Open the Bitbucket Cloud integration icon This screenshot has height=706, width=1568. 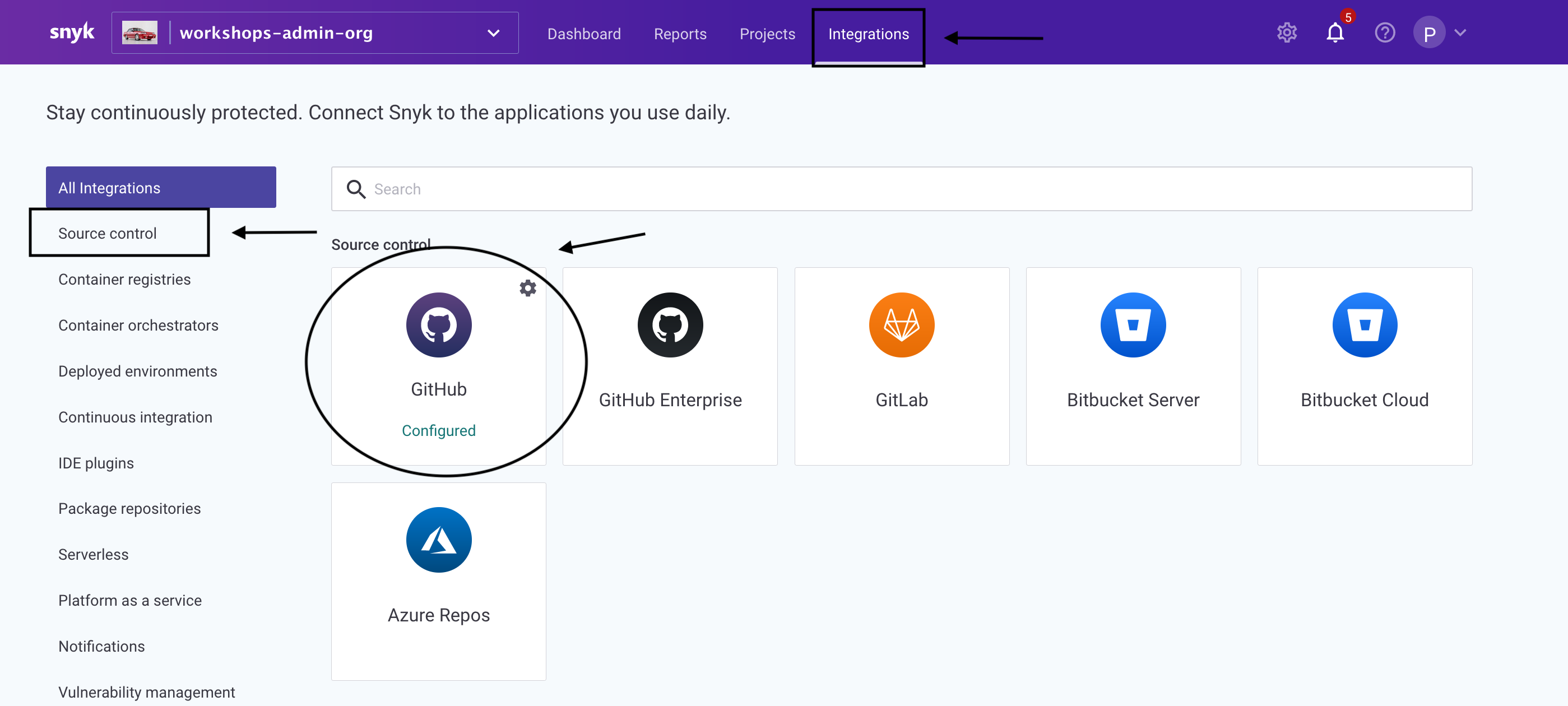(x=1364, y=325)
